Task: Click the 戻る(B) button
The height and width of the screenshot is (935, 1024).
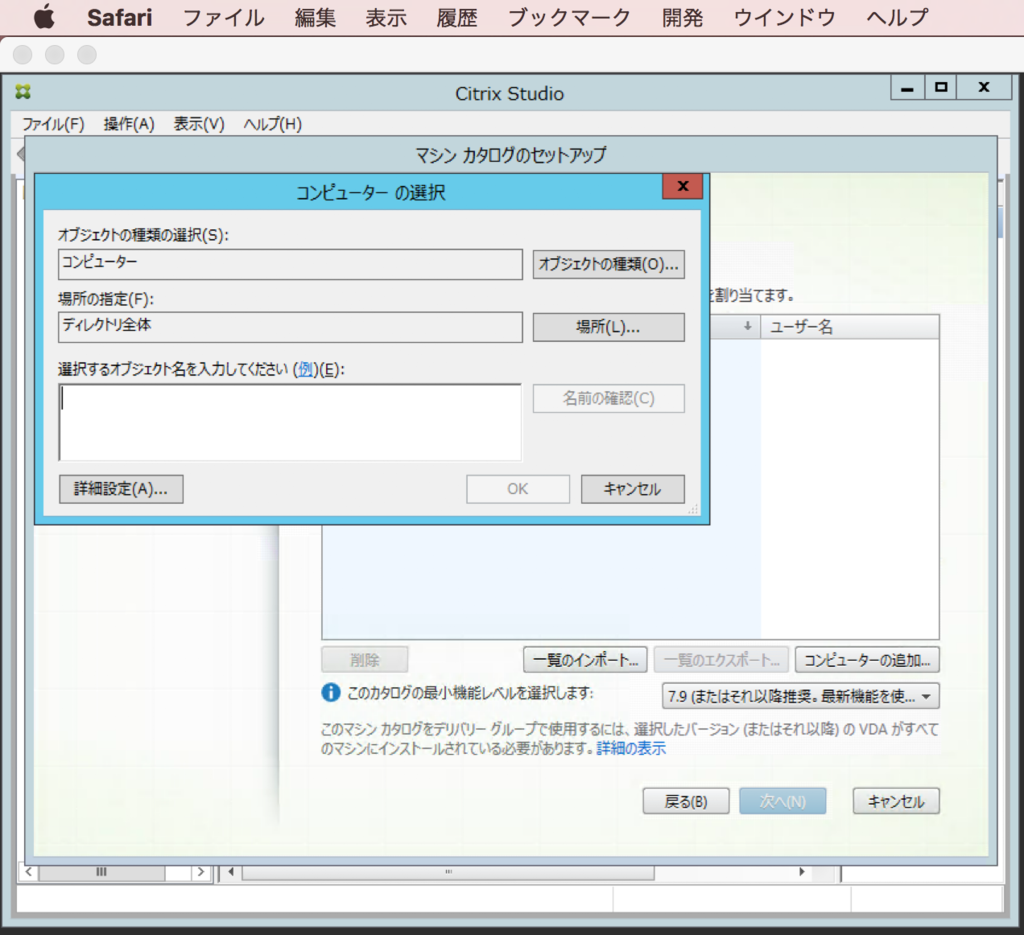Action: pyautogui.click(x=686, y=801)
